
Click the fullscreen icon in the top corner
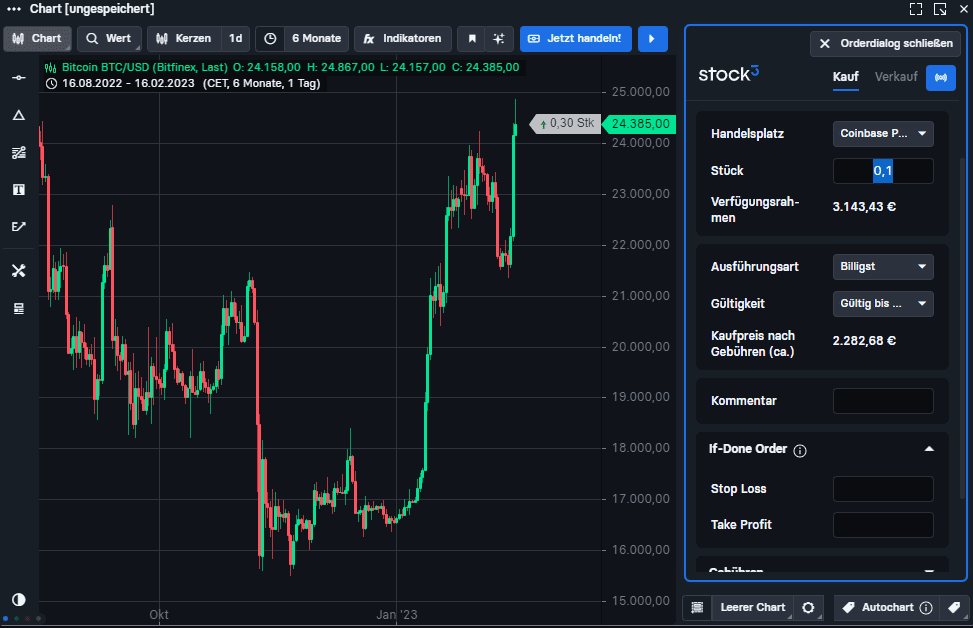(916, 9)
